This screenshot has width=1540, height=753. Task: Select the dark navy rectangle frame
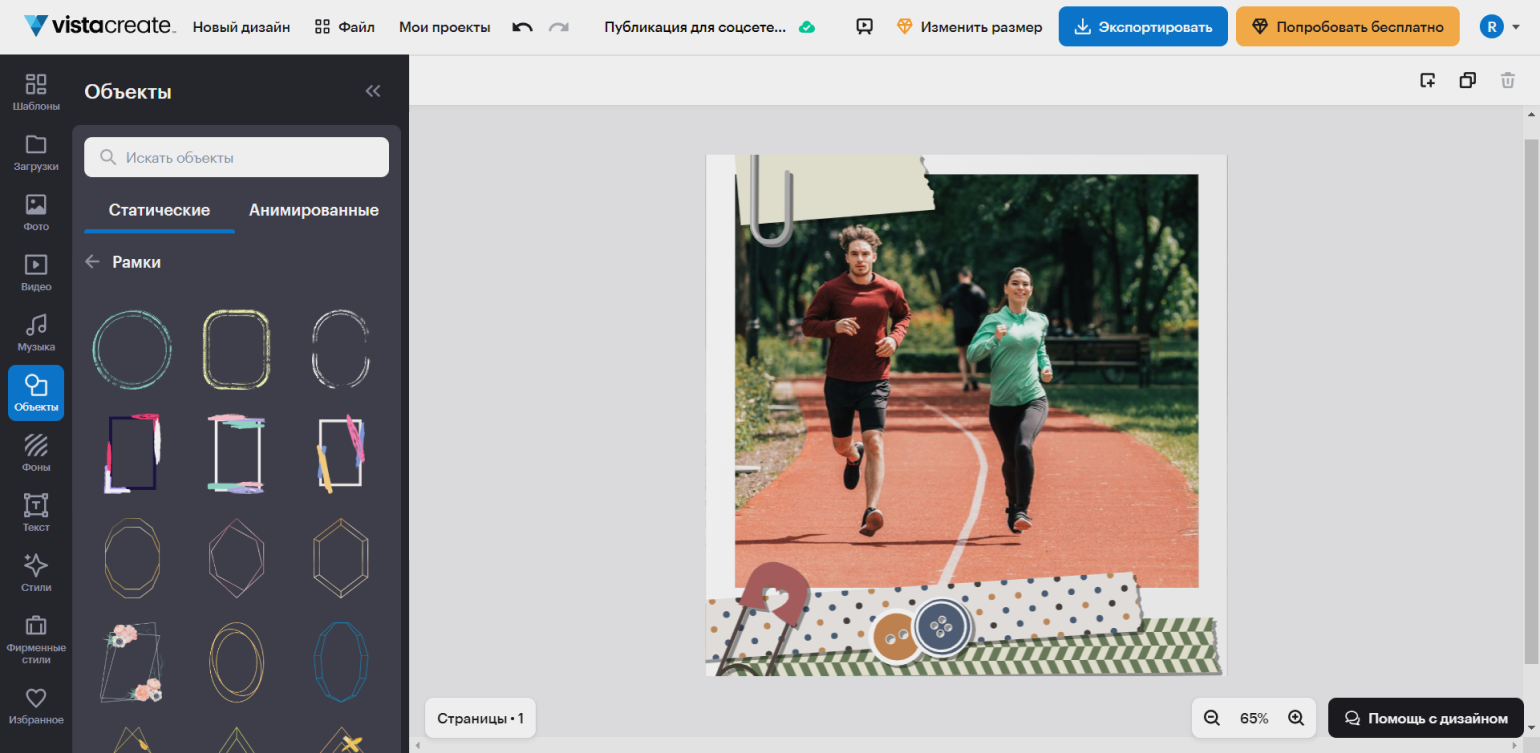132,453
